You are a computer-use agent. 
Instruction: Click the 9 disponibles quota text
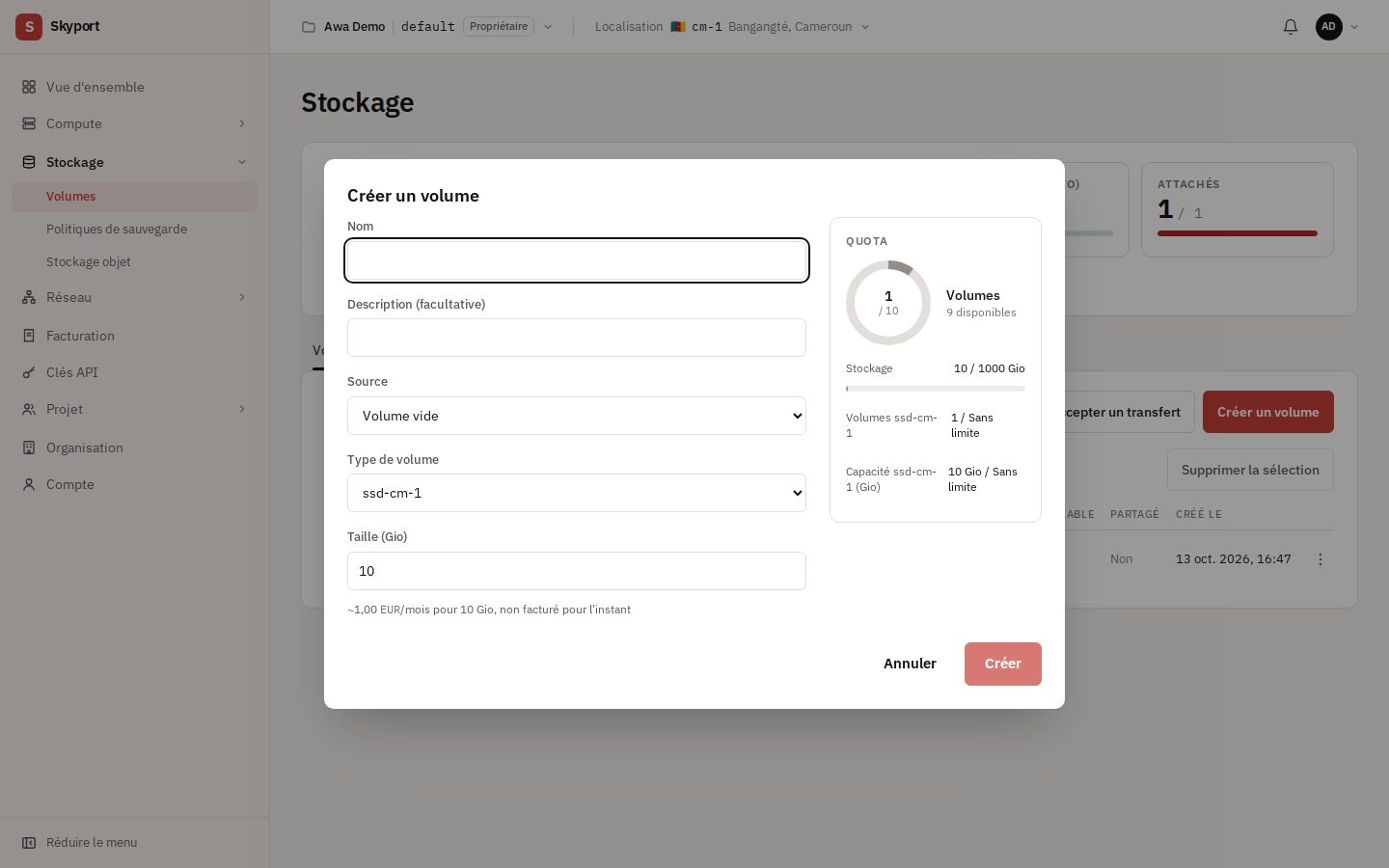click(x=981, y=312)
